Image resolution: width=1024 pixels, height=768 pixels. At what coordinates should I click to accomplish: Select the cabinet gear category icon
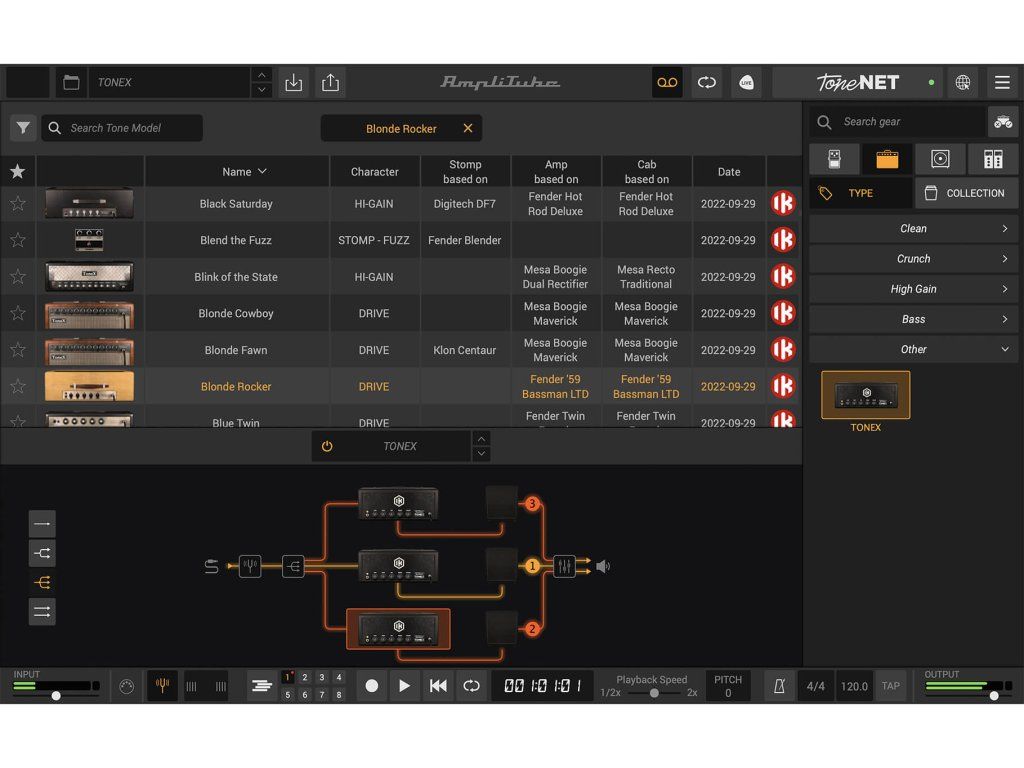940,159
